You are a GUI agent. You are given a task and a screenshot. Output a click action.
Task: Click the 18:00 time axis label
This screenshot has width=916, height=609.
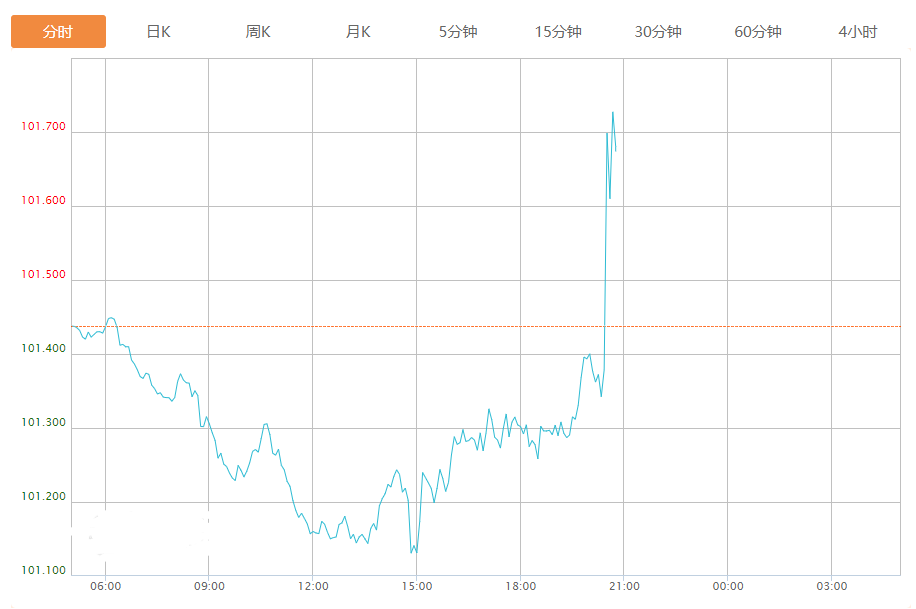click(x=520, y=586)
